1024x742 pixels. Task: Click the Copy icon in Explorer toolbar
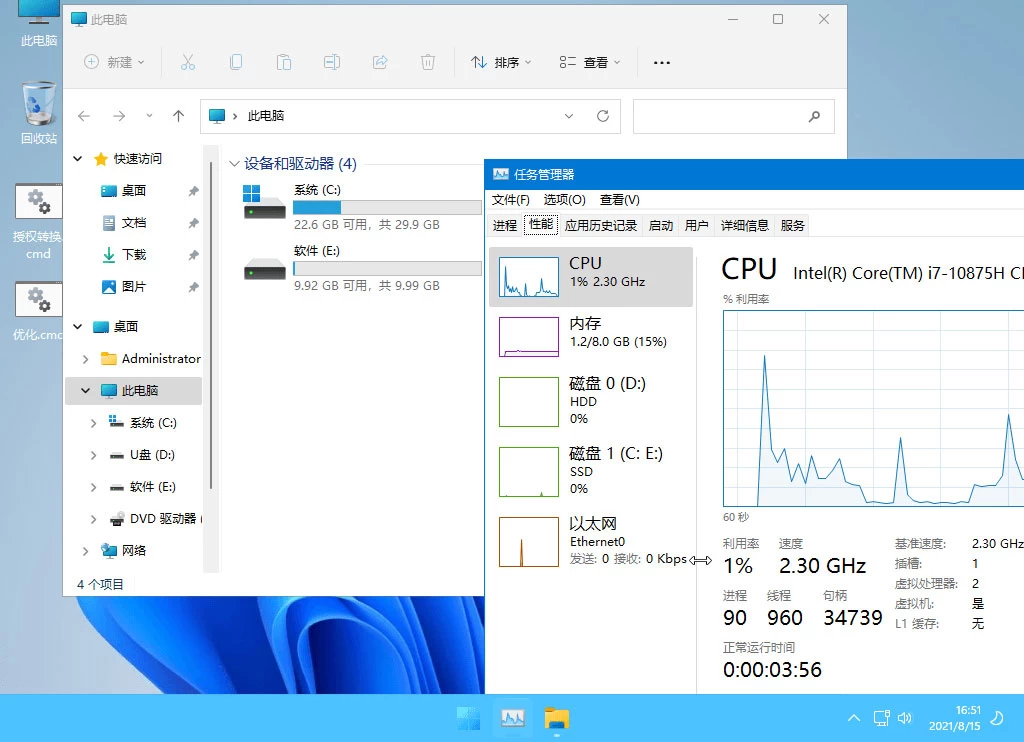236,62
